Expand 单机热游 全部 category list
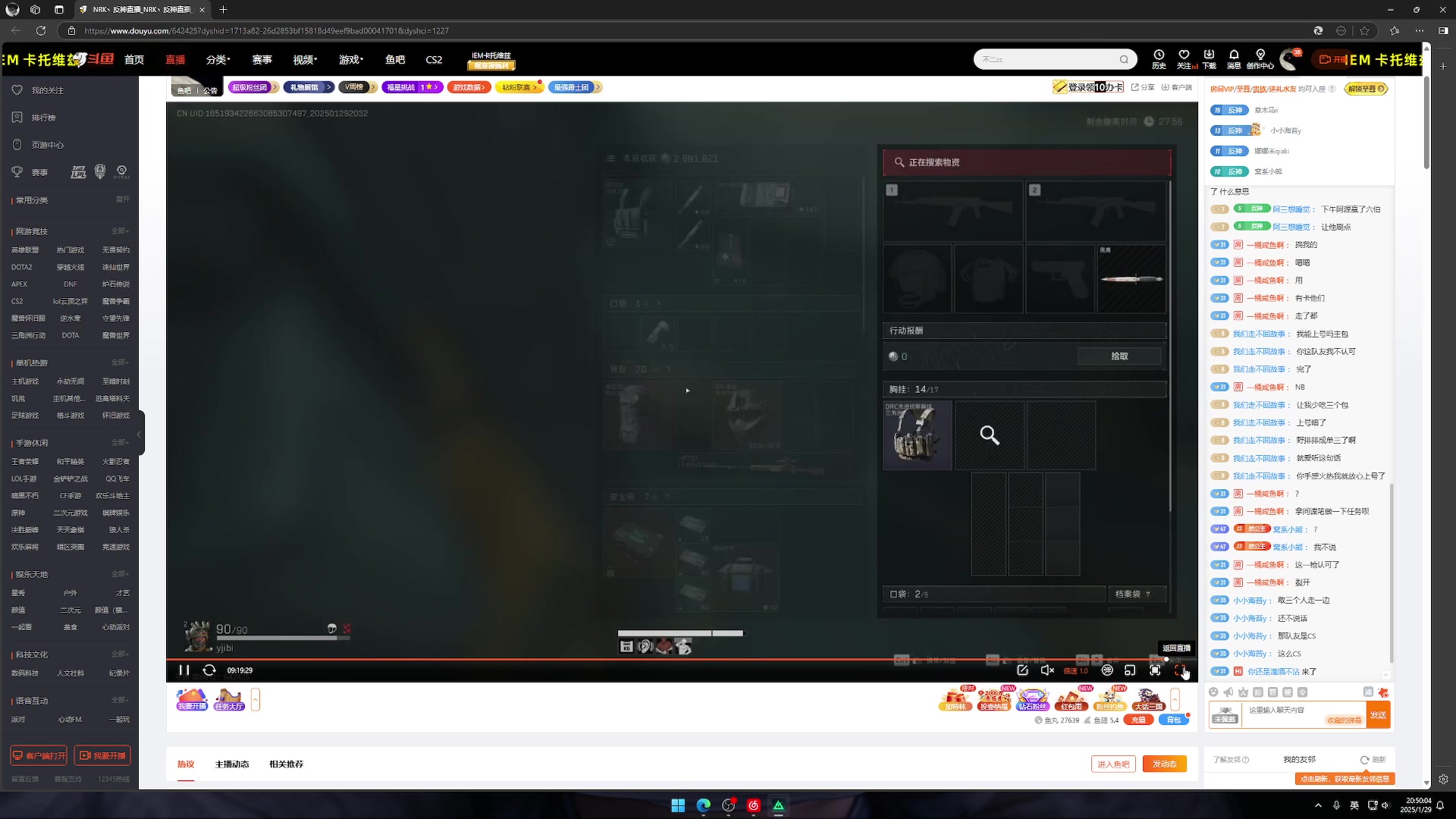The width and height of the screenshot is (1456, 819). tap(121, 362)
